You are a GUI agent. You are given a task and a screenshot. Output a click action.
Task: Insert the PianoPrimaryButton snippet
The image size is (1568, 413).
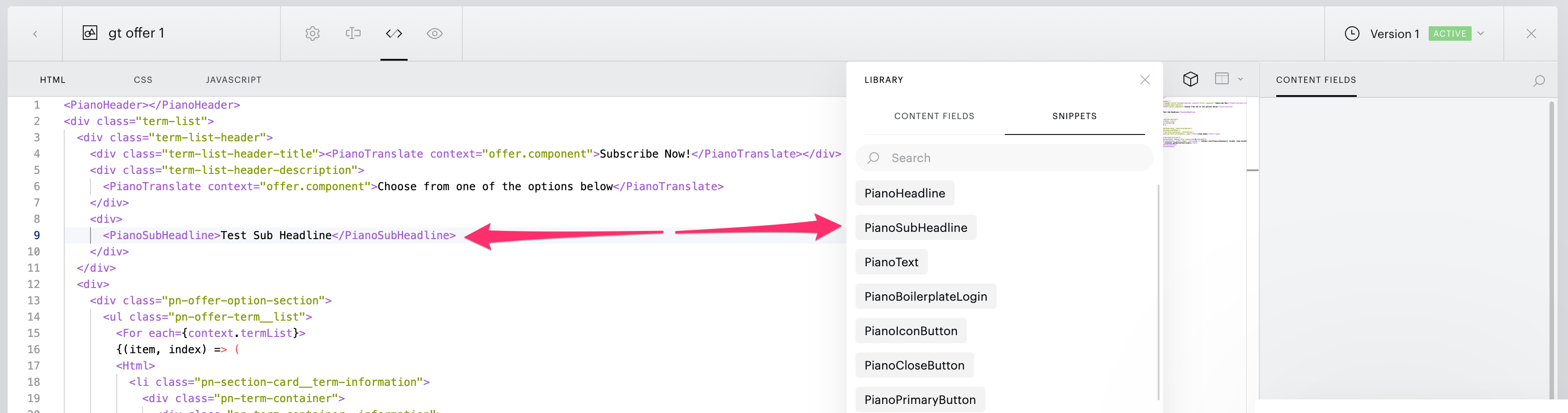pyautogui.click(x=920, y=399)
